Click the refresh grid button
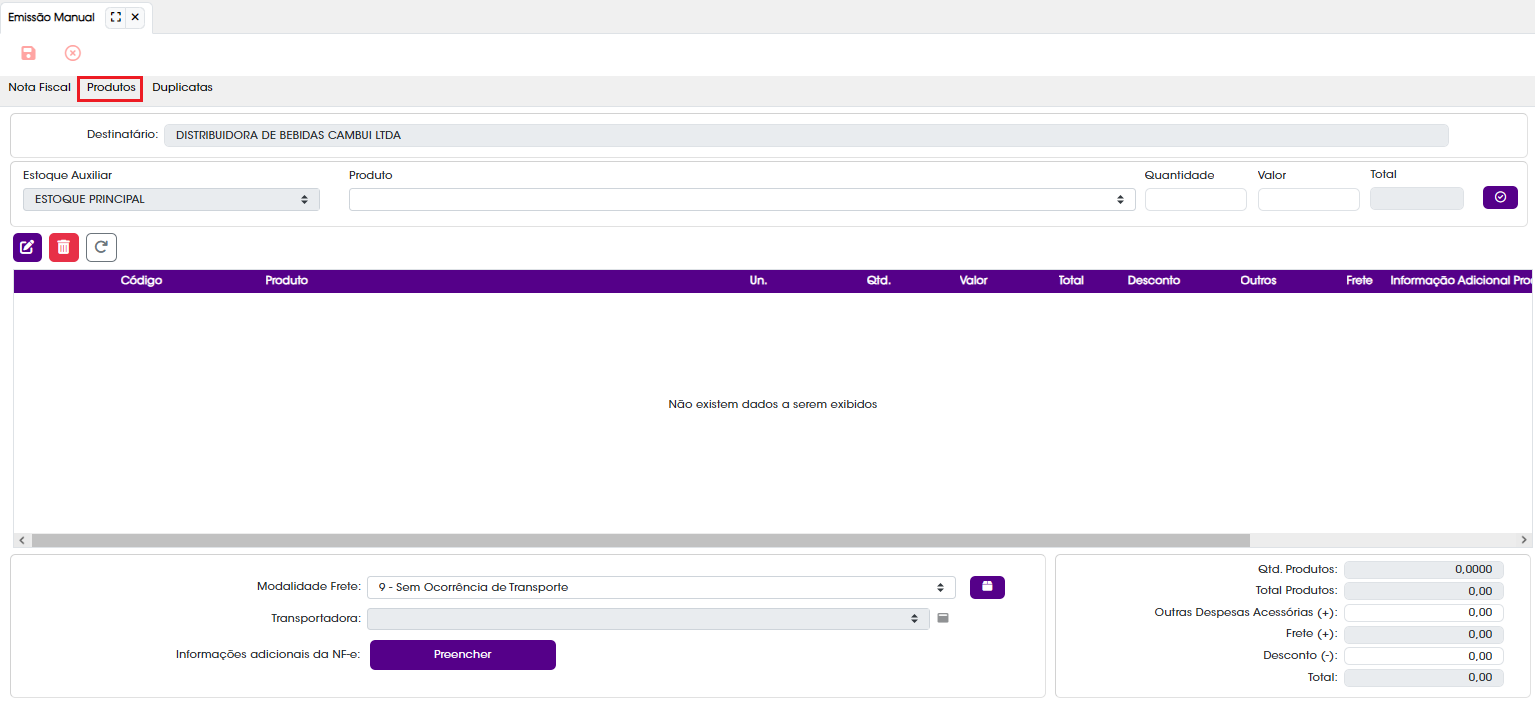The height and width of the screenshot is (712, 1537). point(101,247)
